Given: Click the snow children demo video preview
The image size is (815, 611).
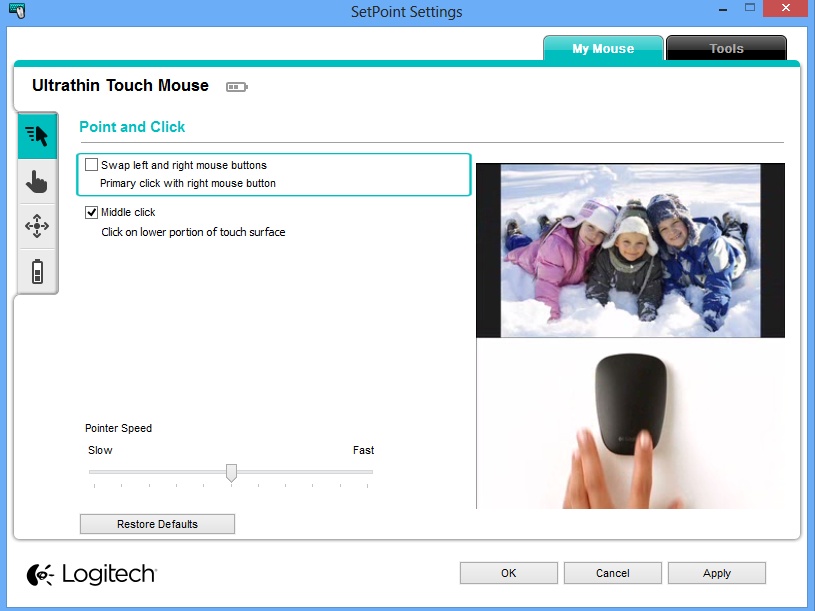Looking at the screenshot, I should point(630,250).
